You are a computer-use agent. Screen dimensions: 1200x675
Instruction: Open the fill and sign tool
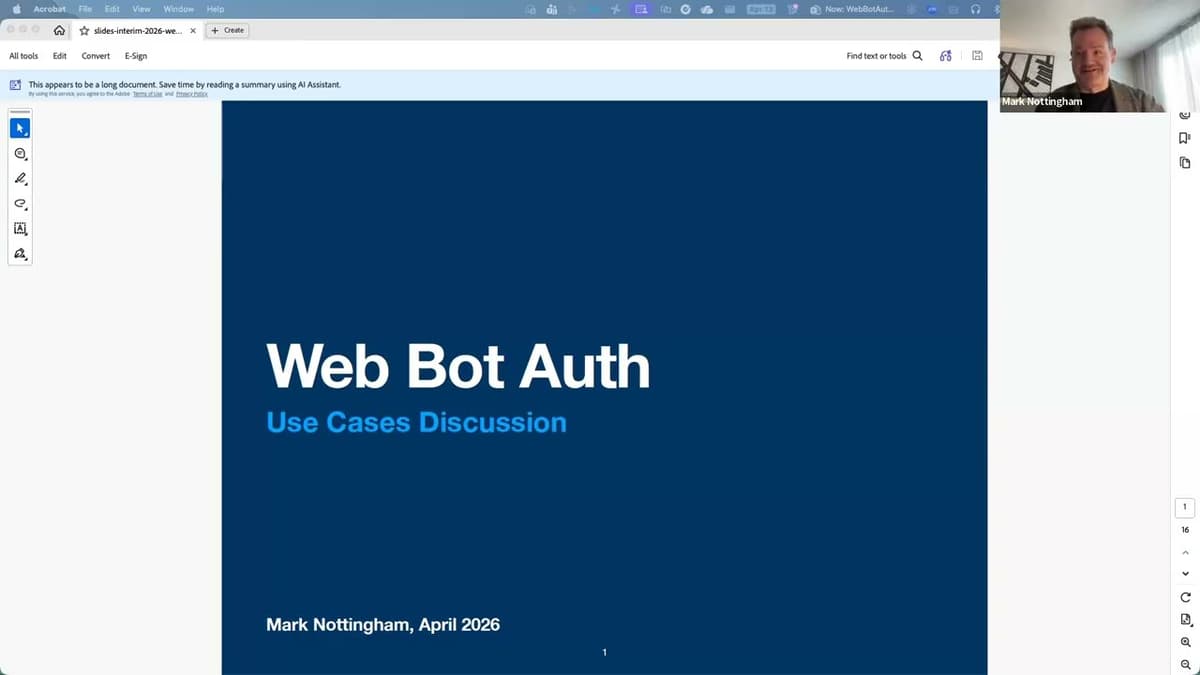(x=20, y=253)
